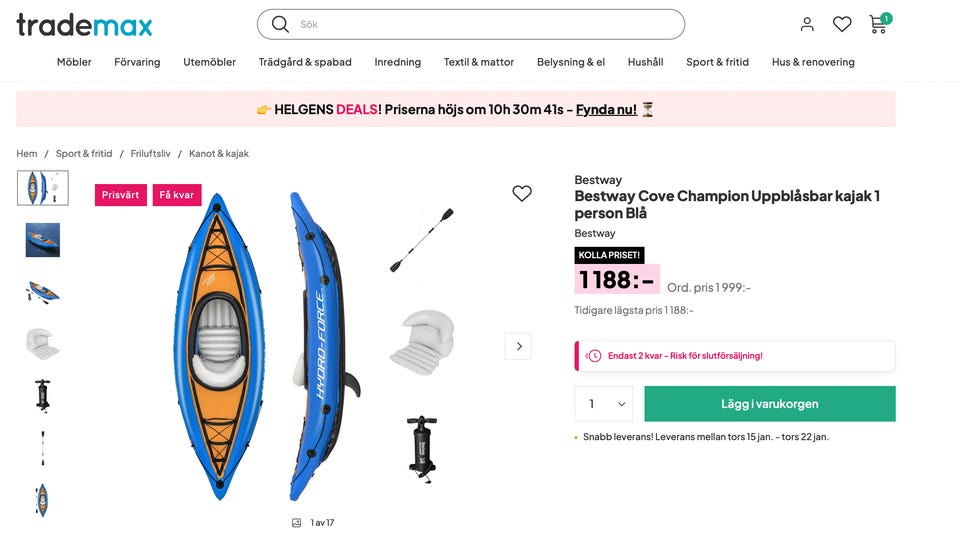
Task: Go to Kanot & kajak breadcrumb
Action: tap(219, 154)
